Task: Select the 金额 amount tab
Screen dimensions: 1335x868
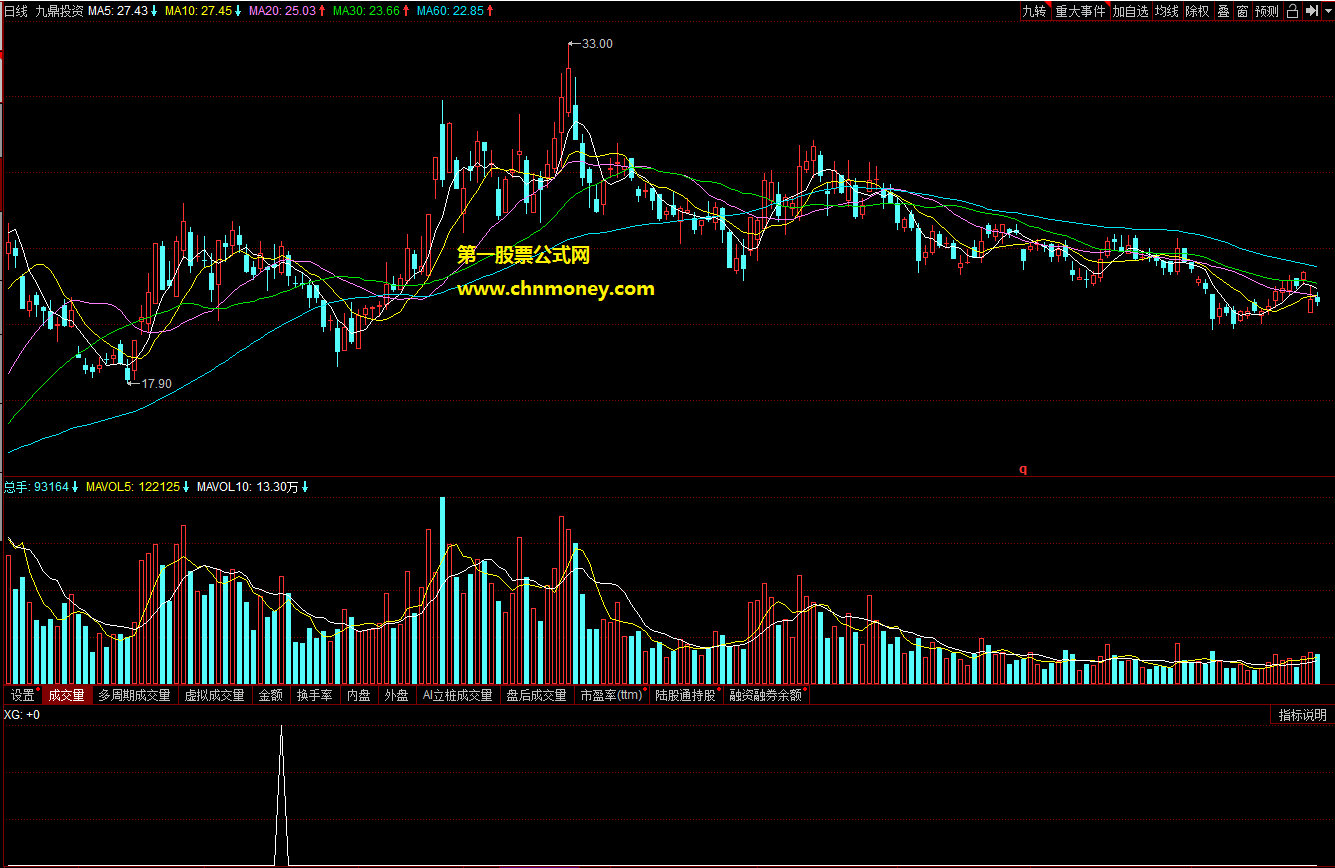Action: tap(271, 695)
